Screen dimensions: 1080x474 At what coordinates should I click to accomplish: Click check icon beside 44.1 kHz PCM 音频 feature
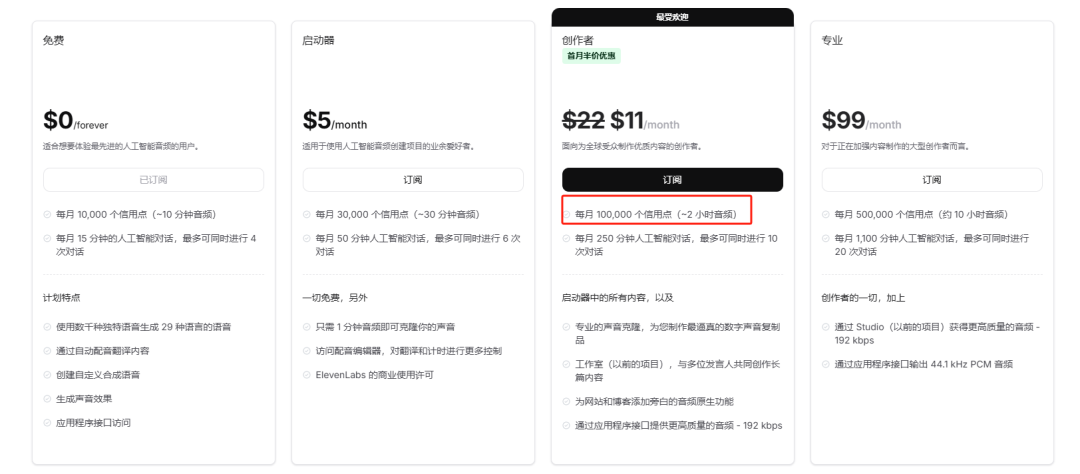[826, 364]
